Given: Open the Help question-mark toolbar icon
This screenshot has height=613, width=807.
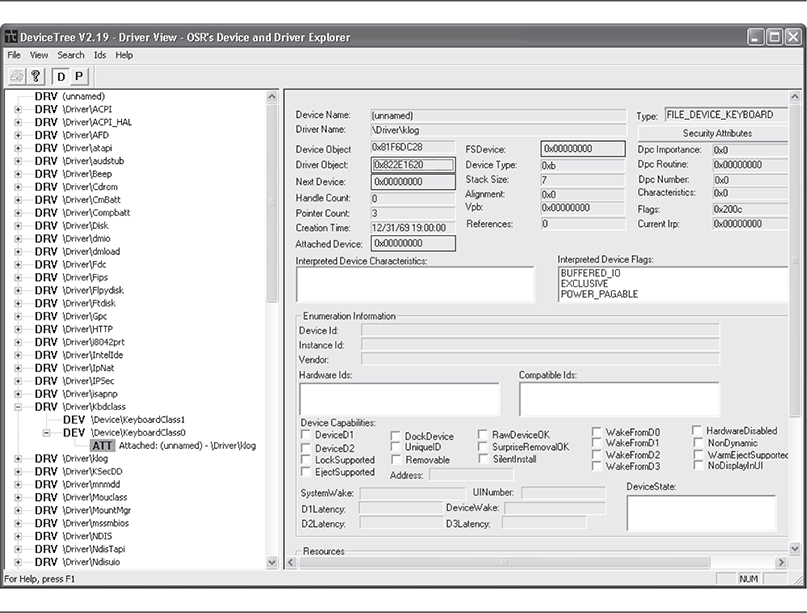Looking at the screenshot, I should 35,76.
